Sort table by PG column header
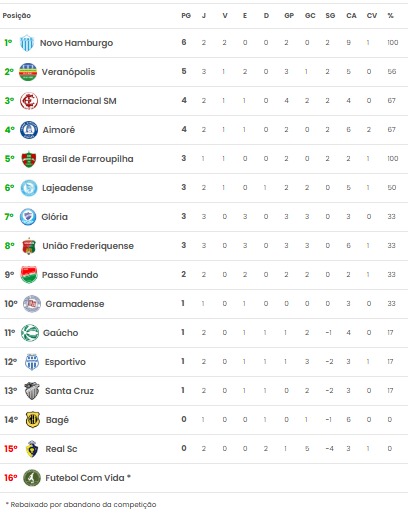This screenshot has width=409, height=518. point(186,15)
